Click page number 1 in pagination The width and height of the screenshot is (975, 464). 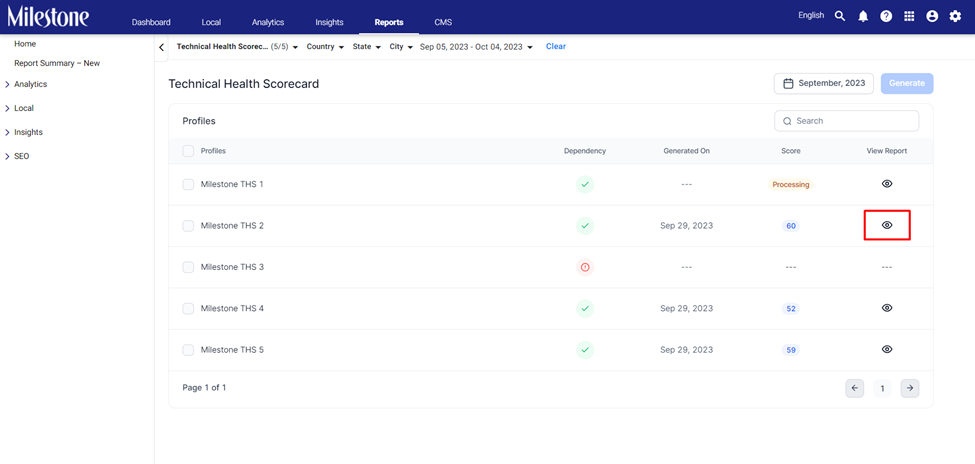(882, 388)
